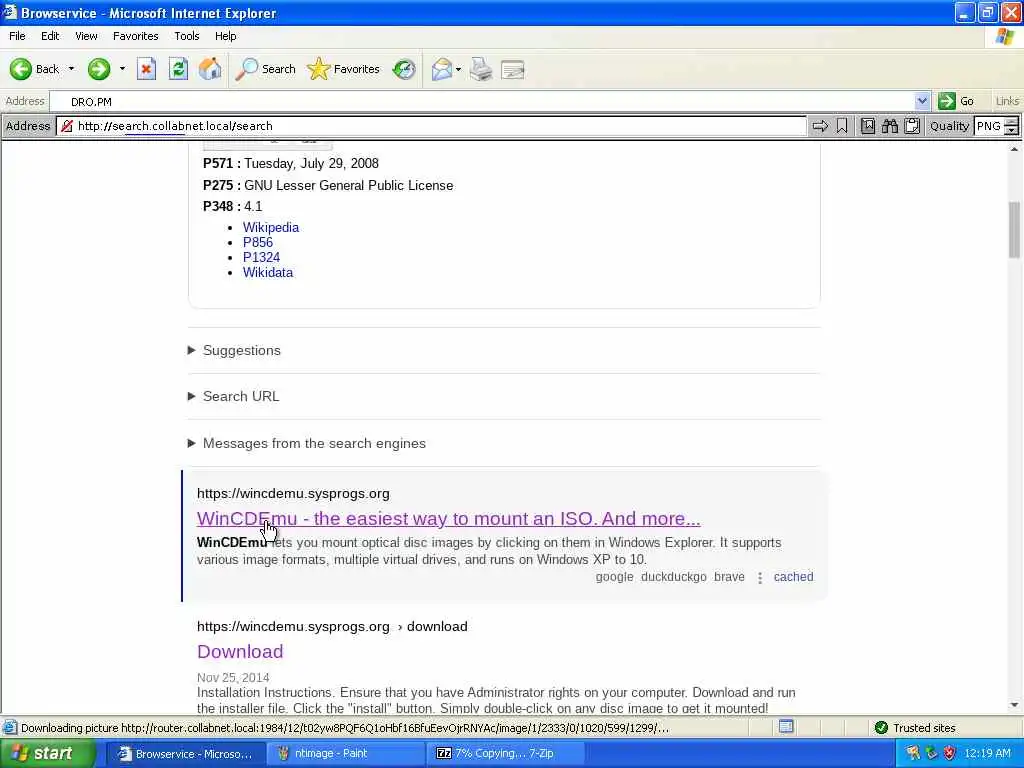Click the scrollbar down arrow
1024x768 pixels.
point(1014,705)
